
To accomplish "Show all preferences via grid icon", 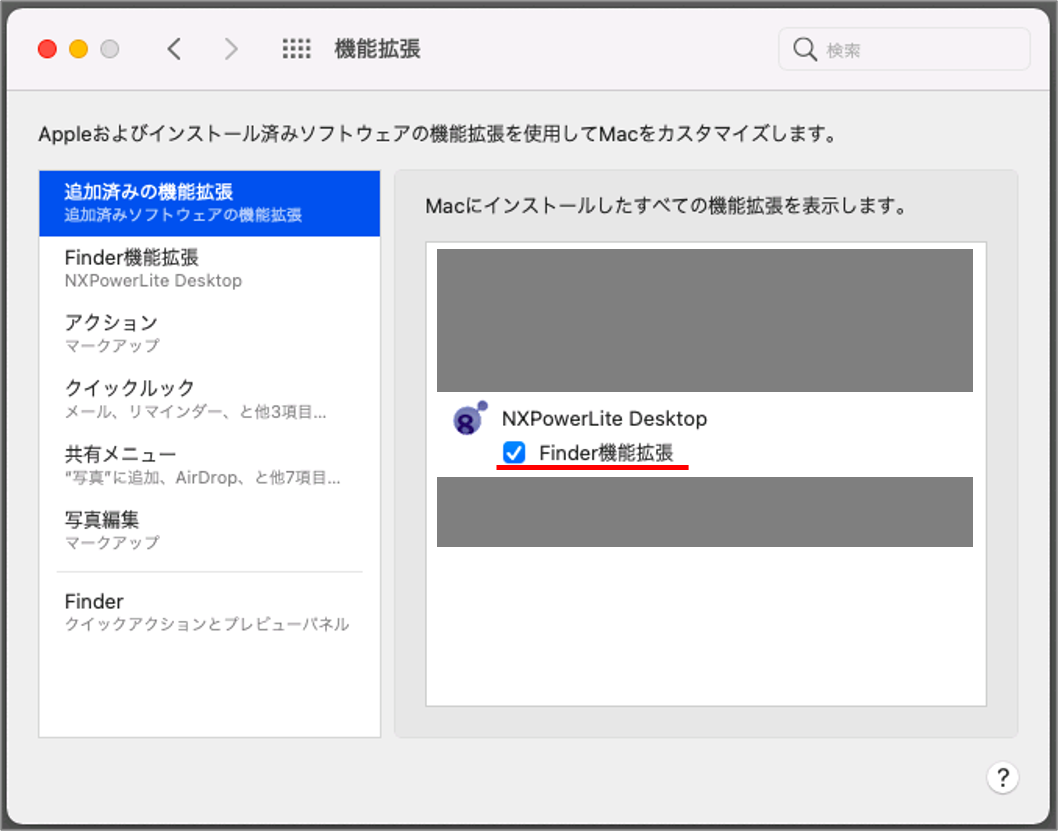I will (296, 49).
